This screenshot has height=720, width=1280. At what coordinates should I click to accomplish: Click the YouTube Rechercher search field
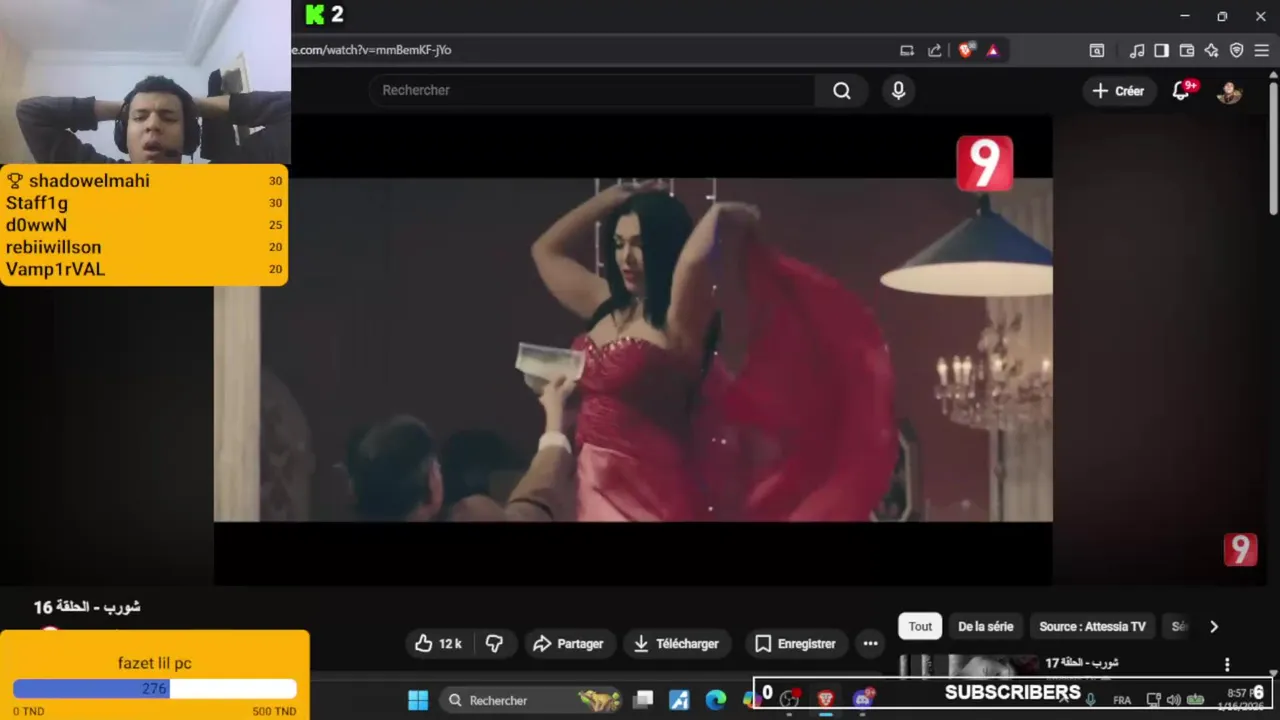(x=592, y=91)
